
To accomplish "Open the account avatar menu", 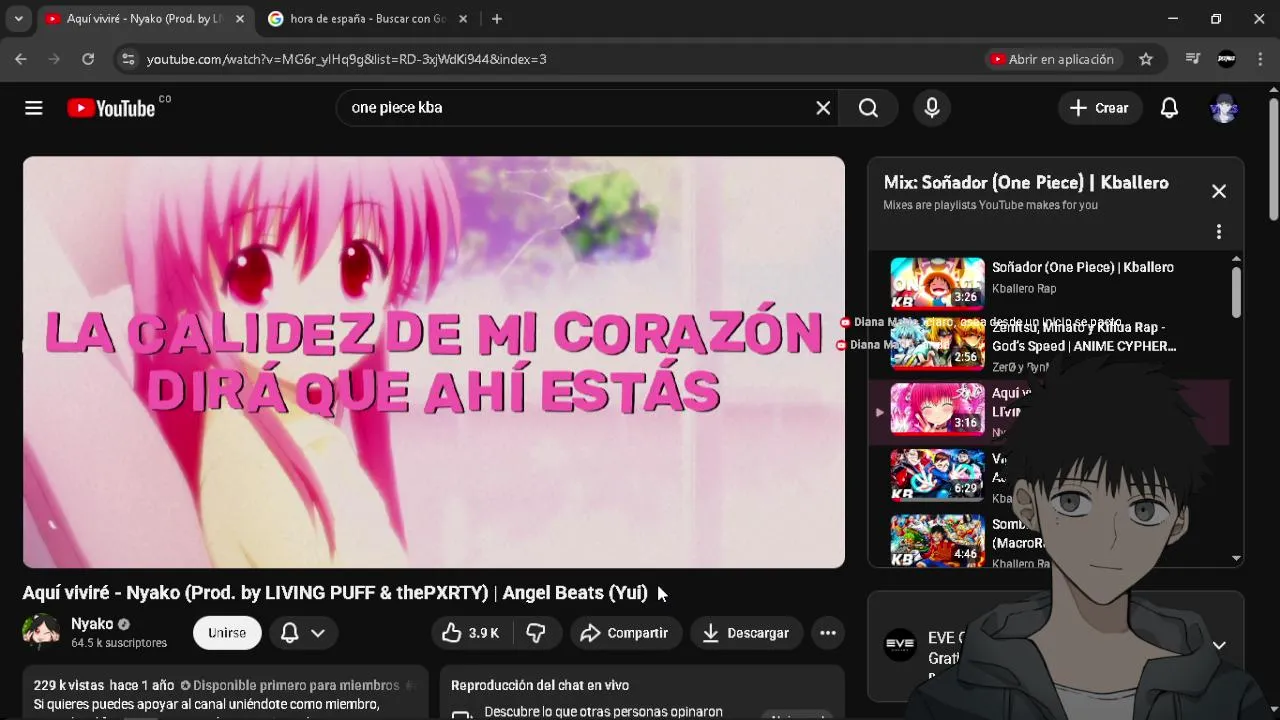I will (x=1224, y=108).
